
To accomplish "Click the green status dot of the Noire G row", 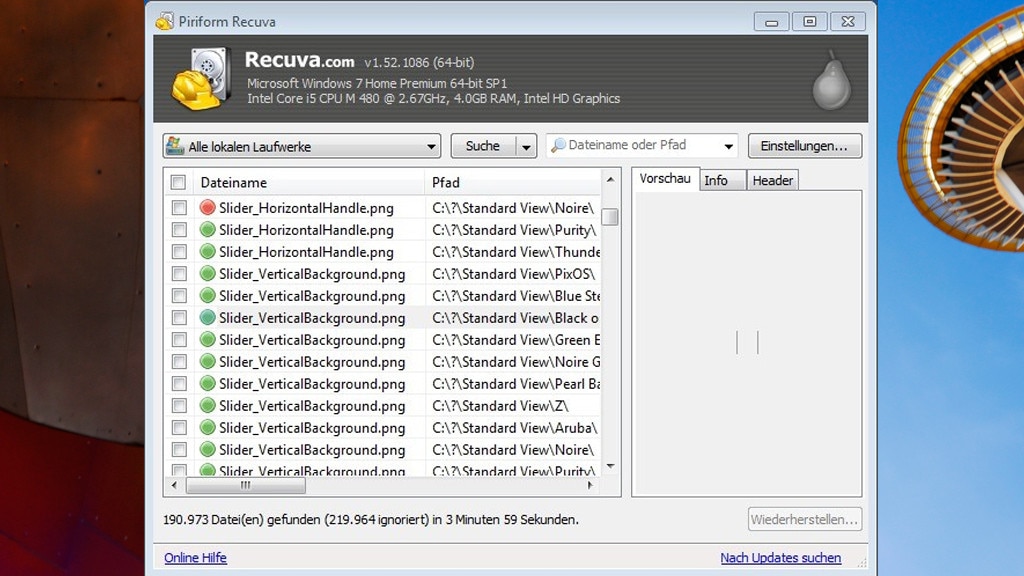I will click(208, 362).
